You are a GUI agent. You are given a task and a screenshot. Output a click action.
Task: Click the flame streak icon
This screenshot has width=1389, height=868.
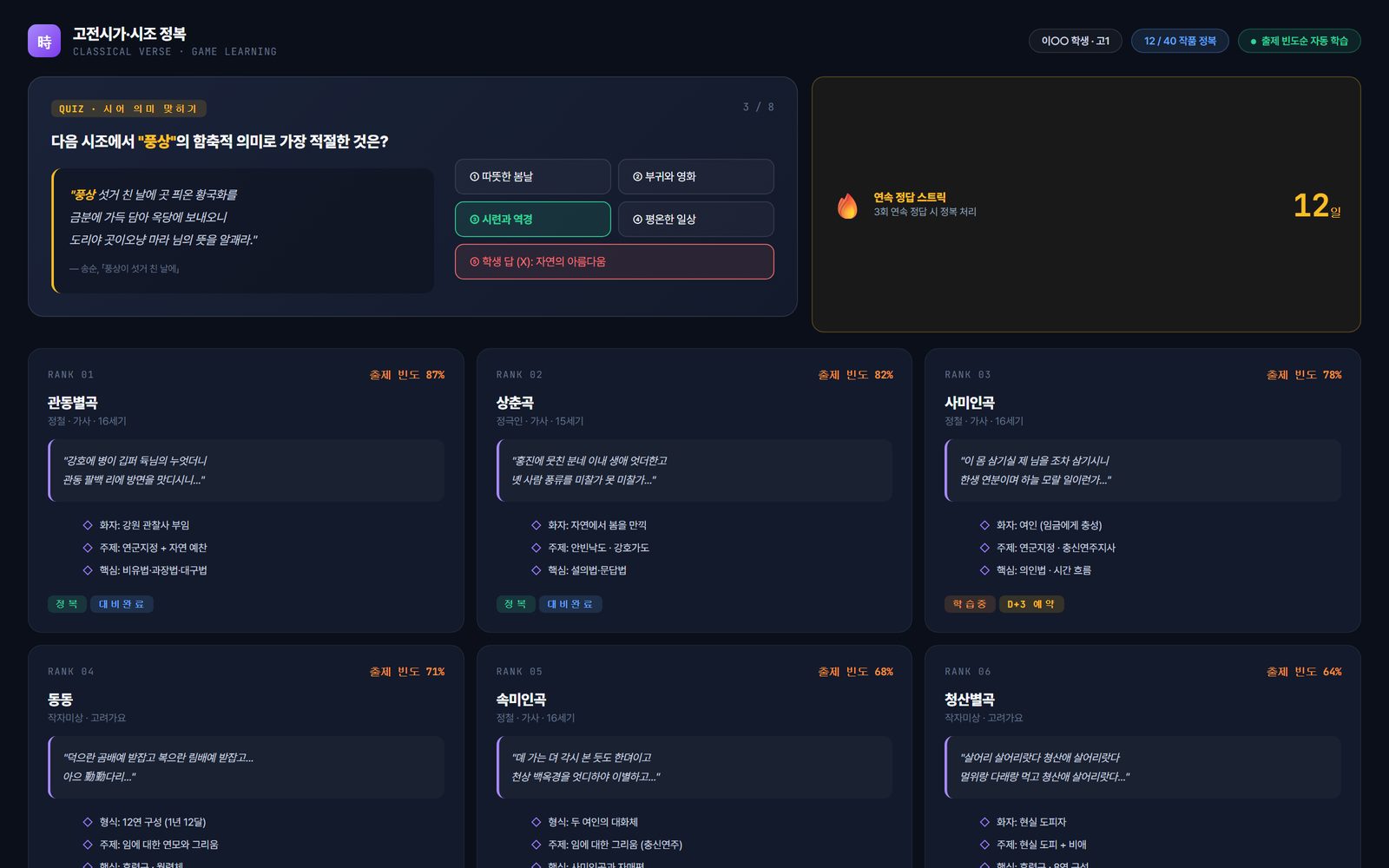coord(847,205)
